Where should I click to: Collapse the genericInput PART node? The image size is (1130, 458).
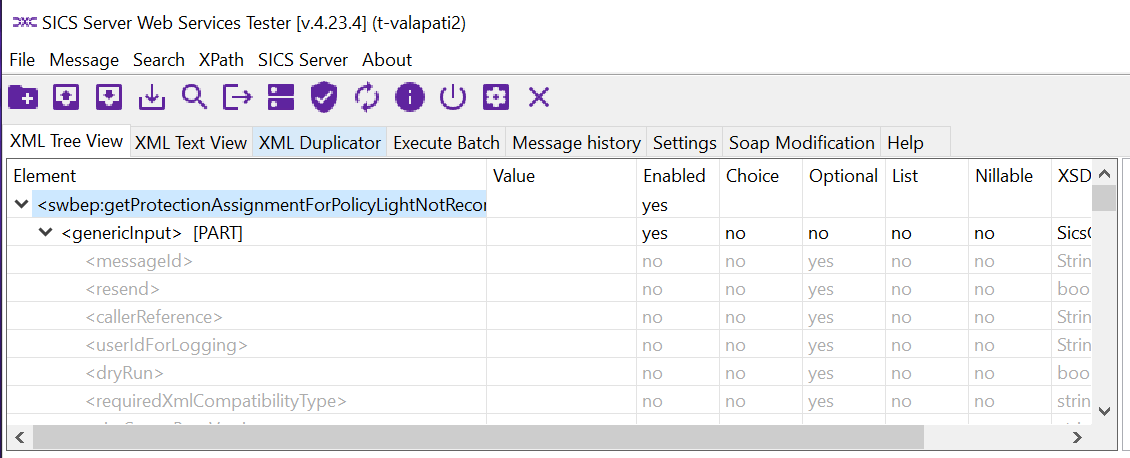coord(46,233)
